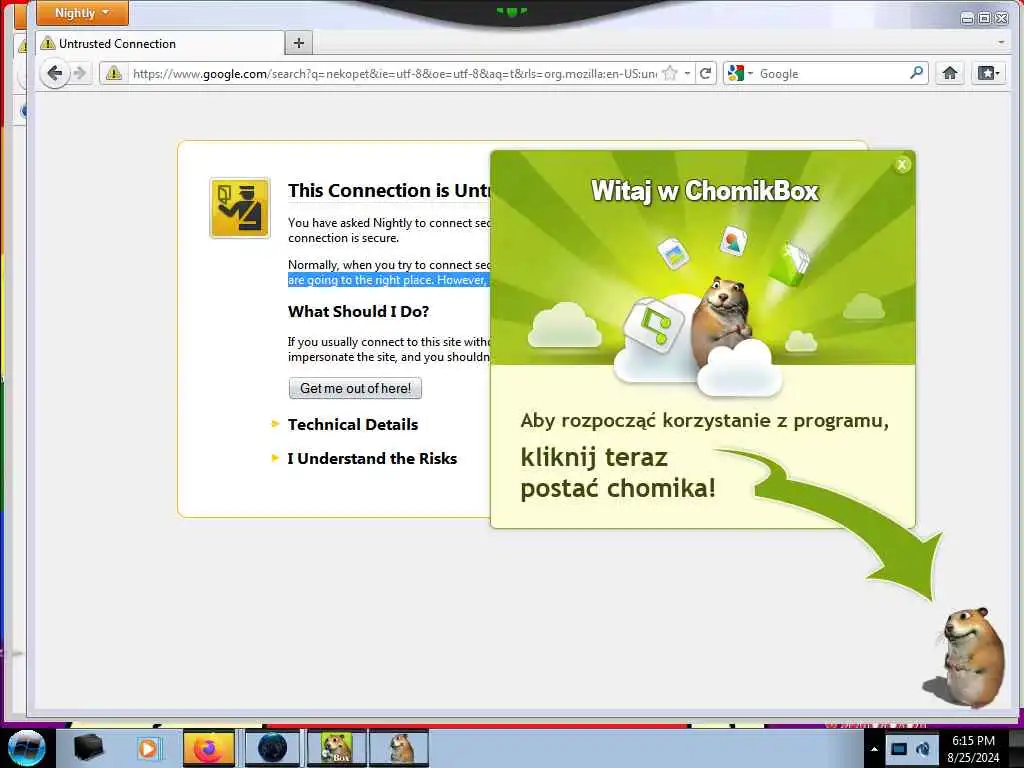Open the clock showing 6:15 PM

[973, 749]
